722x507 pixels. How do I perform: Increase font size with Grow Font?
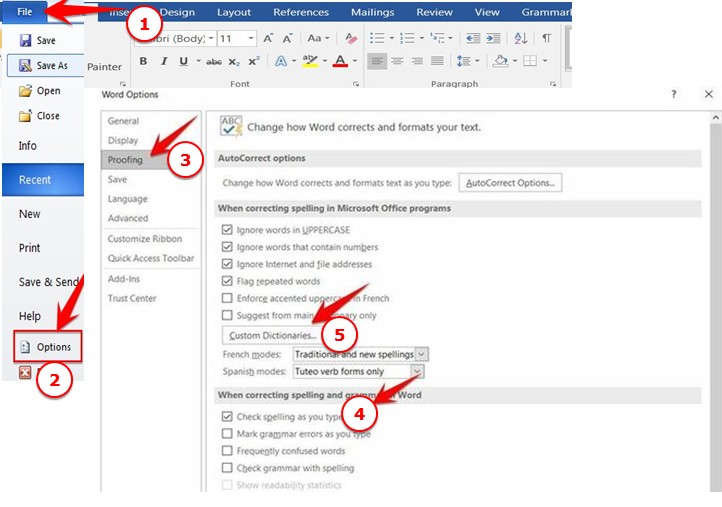coord(268,38)
